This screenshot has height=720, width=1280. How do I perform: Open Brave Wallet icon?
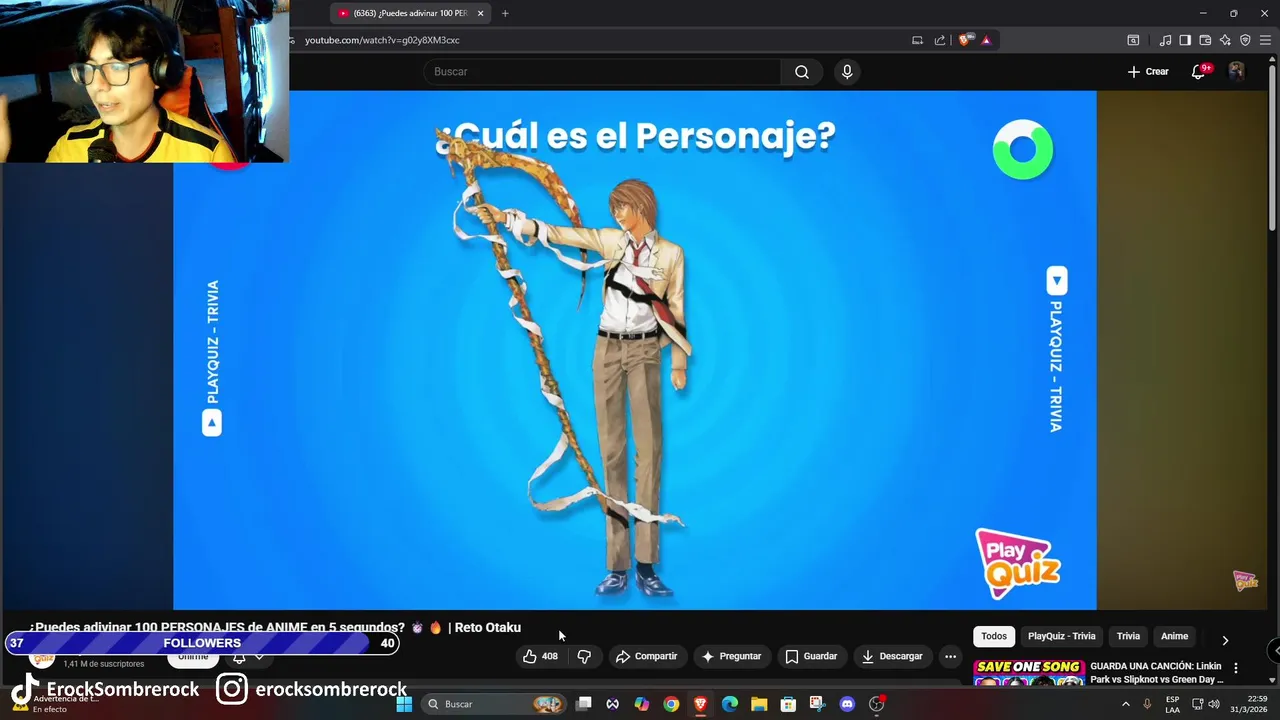[1205, 40]
